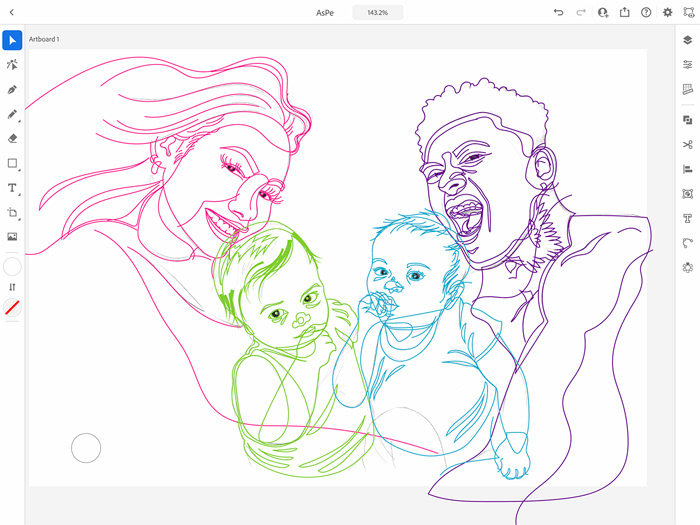Select the Type tool
Screen dimensions: 700x525
pyautogui.click(x=12, y=188)
